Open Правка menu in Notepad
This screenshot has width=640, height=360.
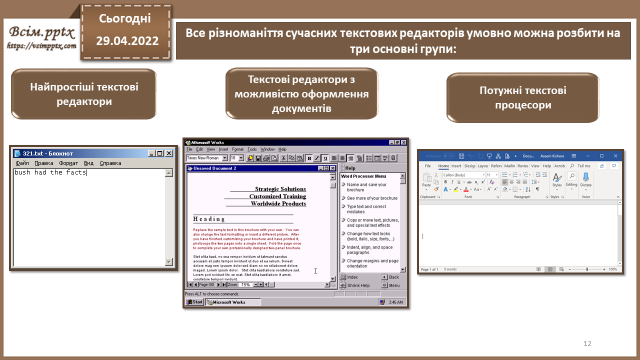44,163
